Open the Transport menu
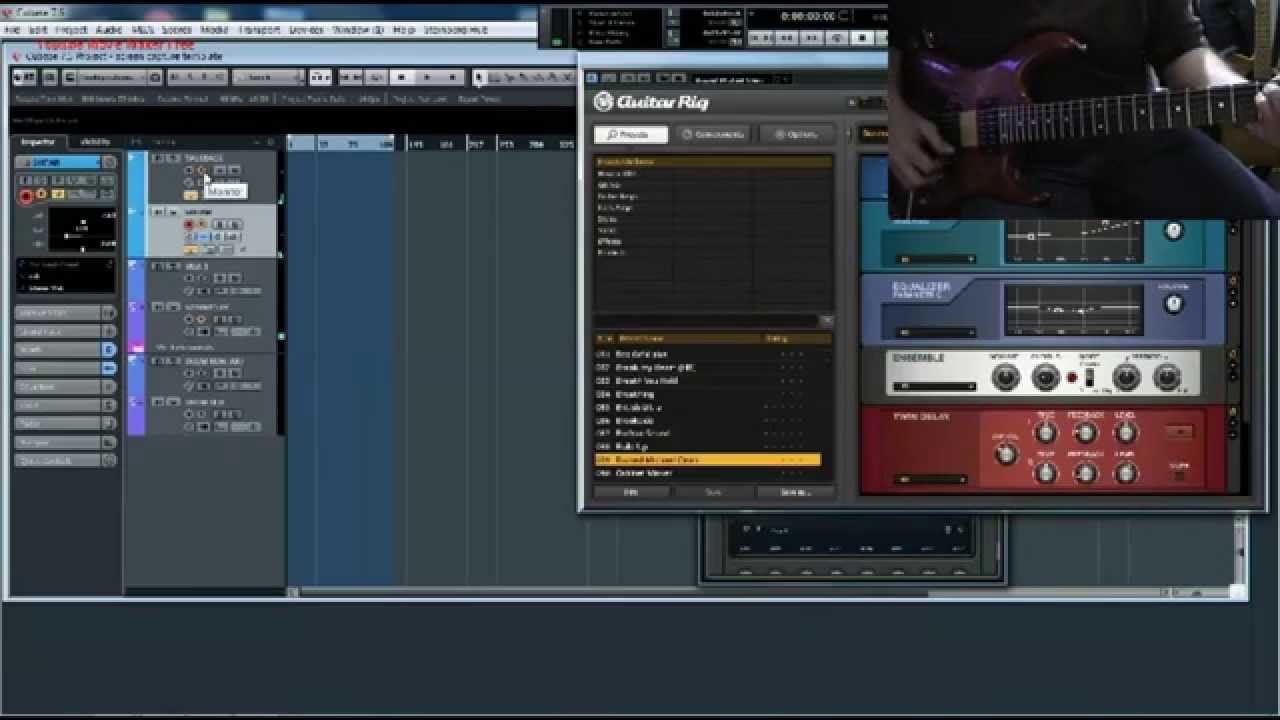 pos(259,30)
